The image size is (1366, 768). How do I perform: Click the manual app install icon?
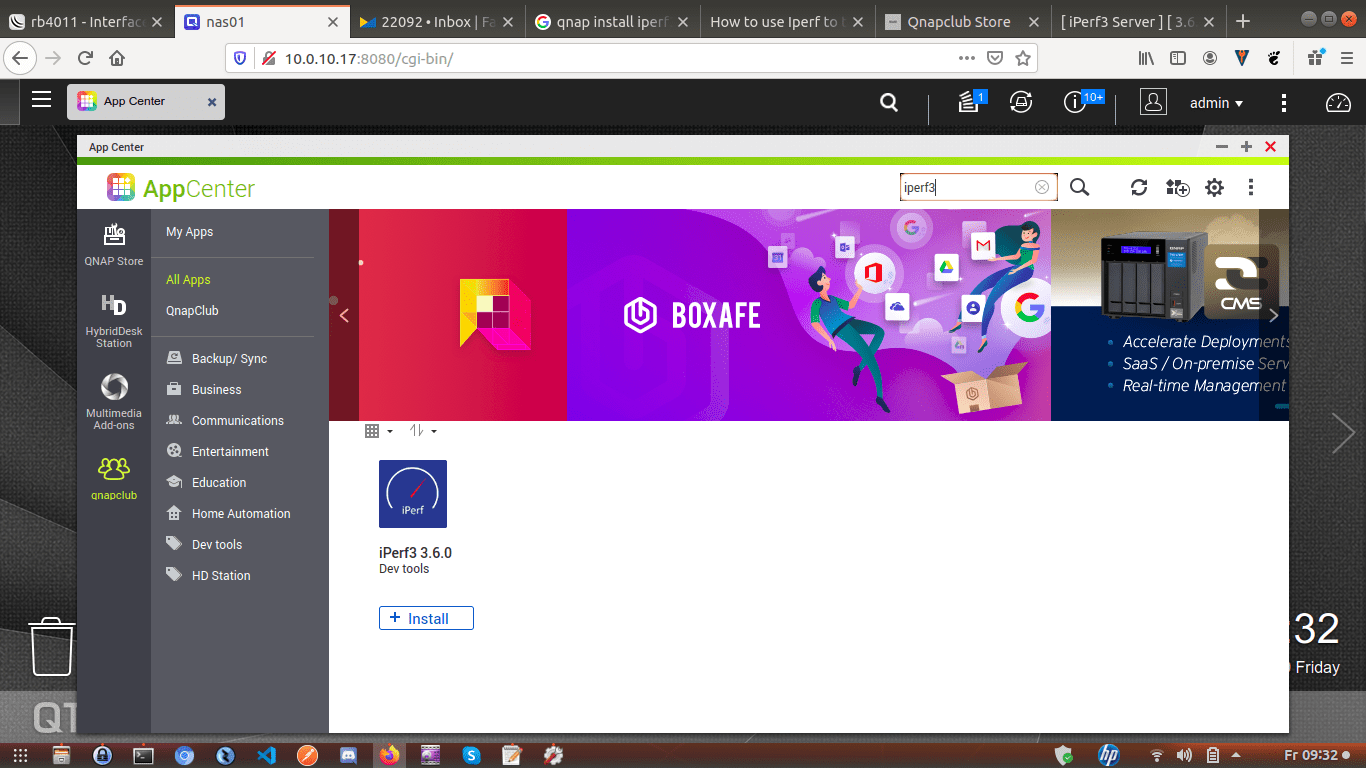[x=1177, y=187]
